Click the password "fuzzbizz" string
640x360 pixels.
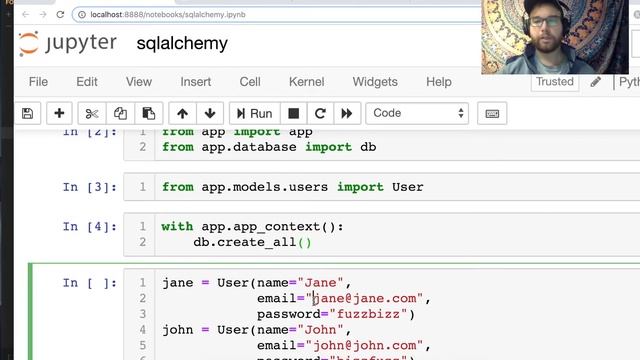[369, 314]
